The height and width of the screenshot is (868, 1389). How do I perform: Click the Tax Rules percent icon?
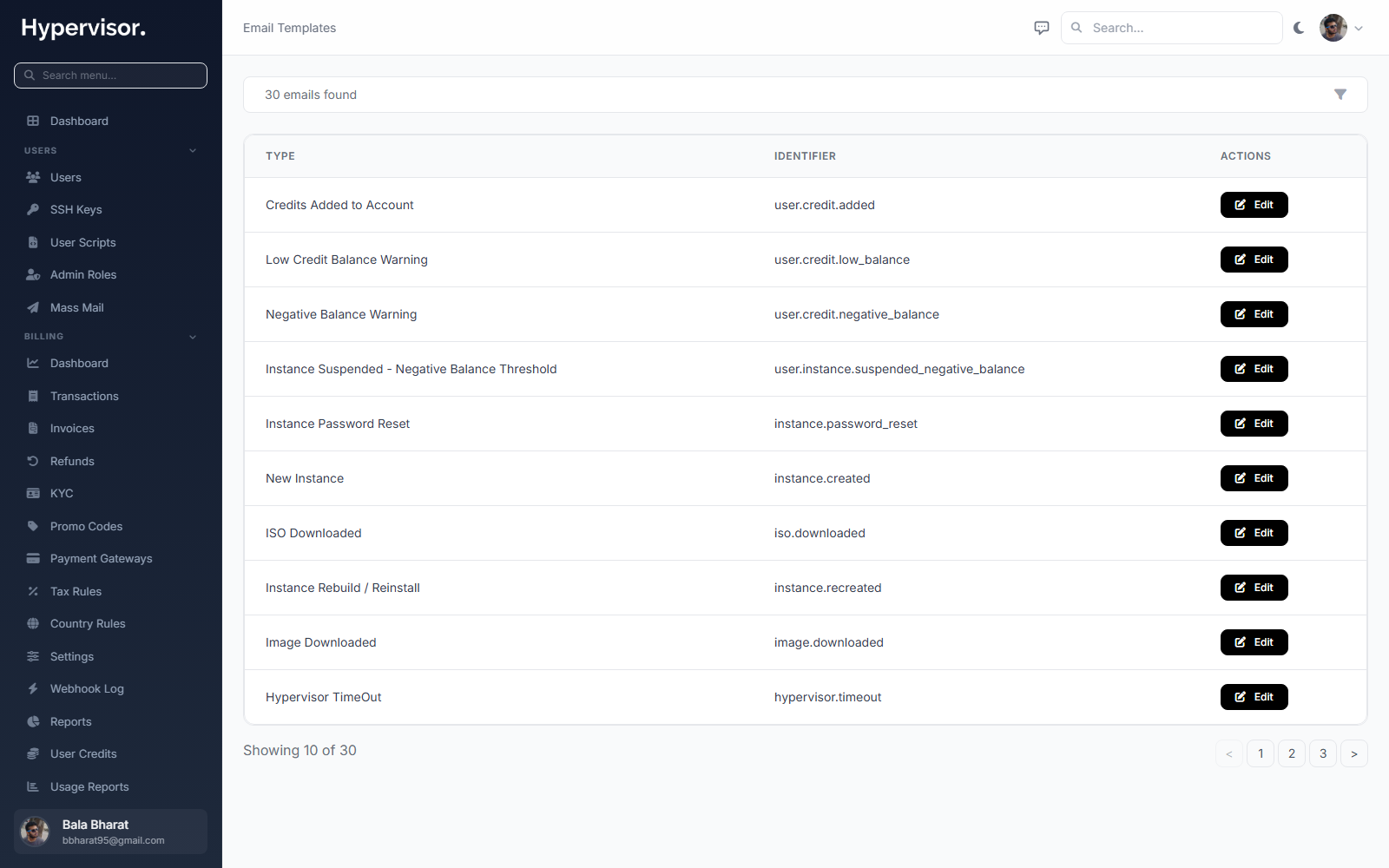click(33, 591)
